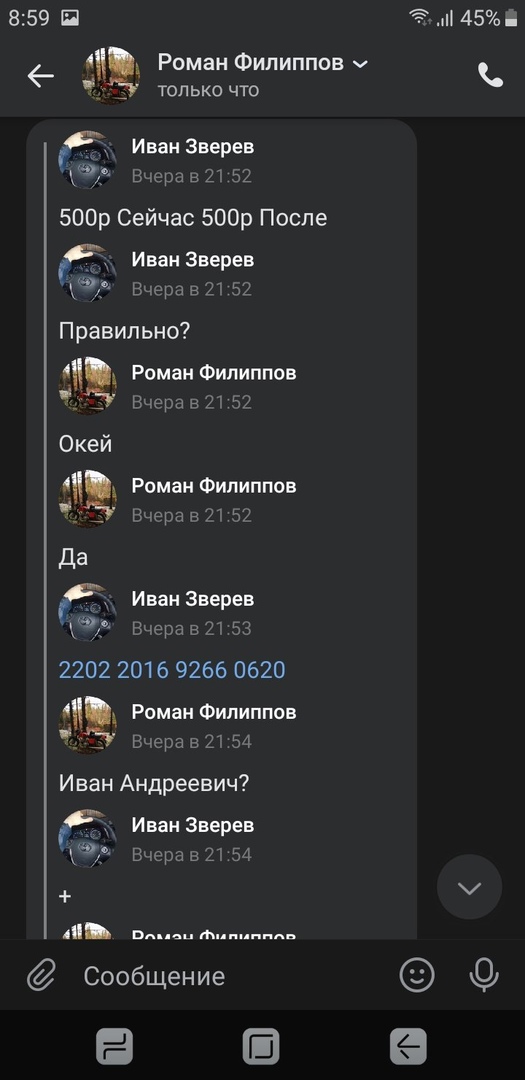
Task: Tap the back arrow in chat header
Action: (40, 76)
